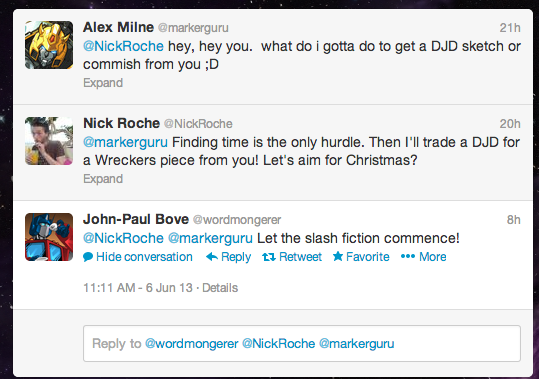Click the Hide conversation speech bubble icon
This screenshot has height=379, width=539.
click(88, 257)
